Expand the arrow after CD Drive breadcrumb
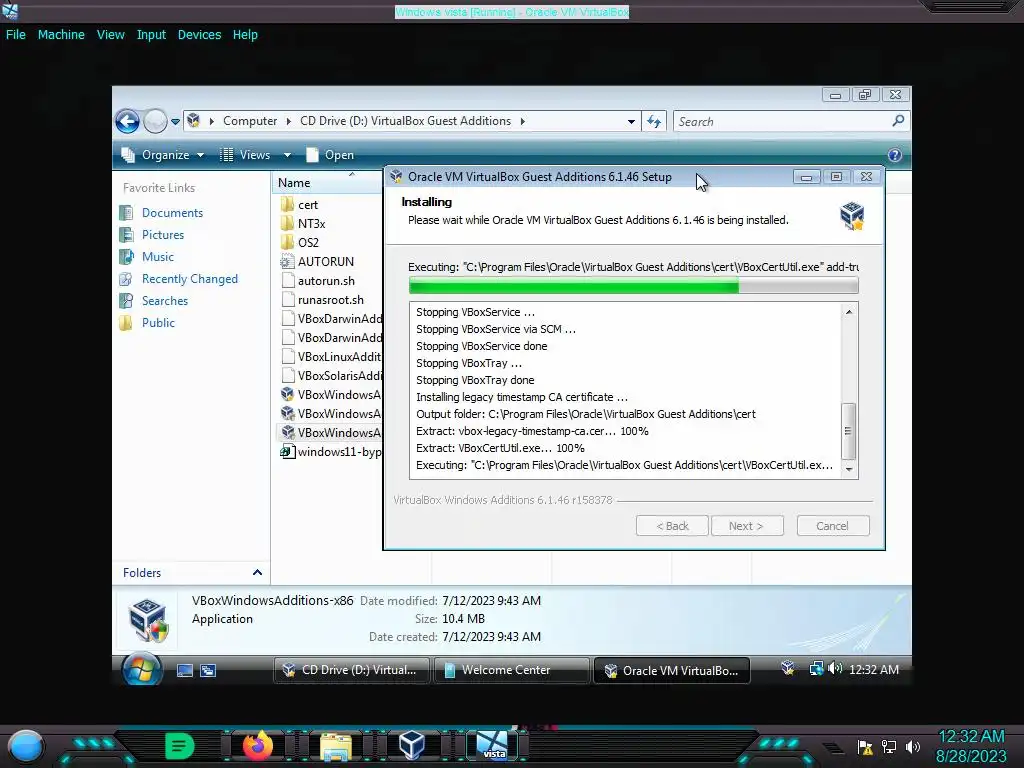The image size is (1024, 768). click(522, 121)
